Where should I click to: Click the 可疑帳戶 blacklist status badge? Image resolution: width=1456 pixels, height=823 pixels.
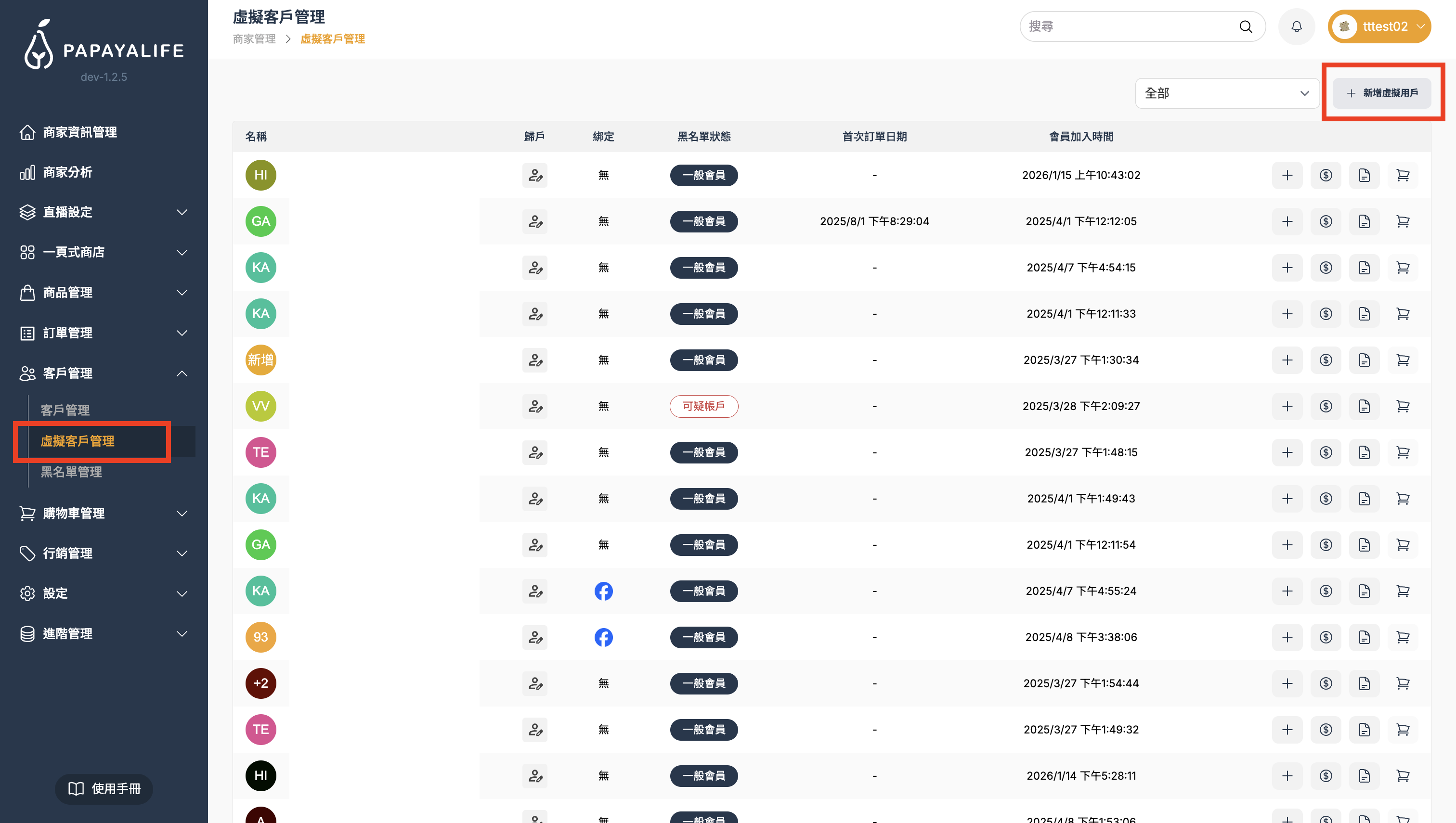tap(703, 406)
